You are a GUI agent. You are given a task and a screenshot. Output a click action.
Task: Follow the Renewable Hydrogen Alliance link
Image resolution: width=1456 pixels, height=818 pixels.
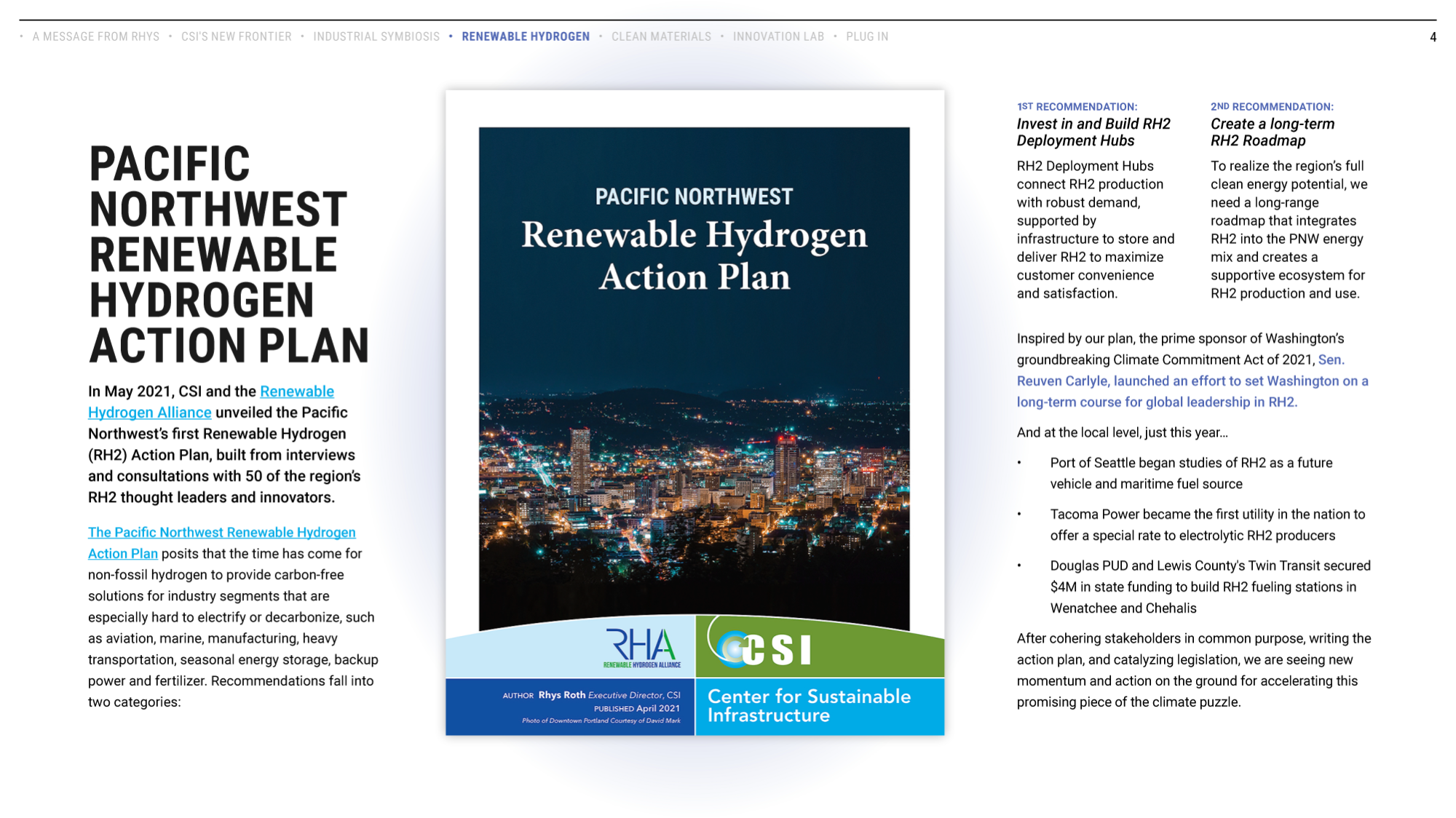click(x=211, y=402)
